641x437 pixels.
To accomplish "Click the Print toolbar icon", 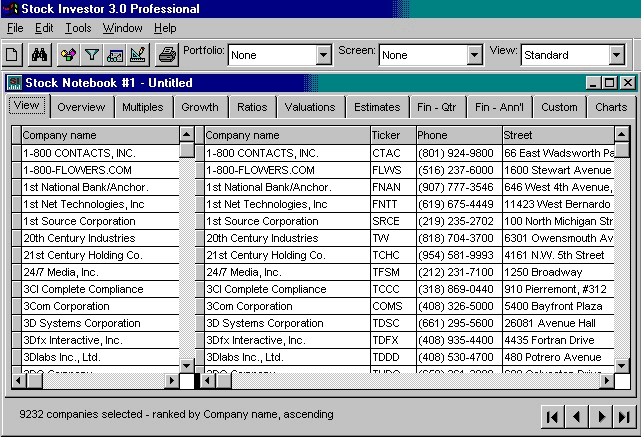I will 167,54.
